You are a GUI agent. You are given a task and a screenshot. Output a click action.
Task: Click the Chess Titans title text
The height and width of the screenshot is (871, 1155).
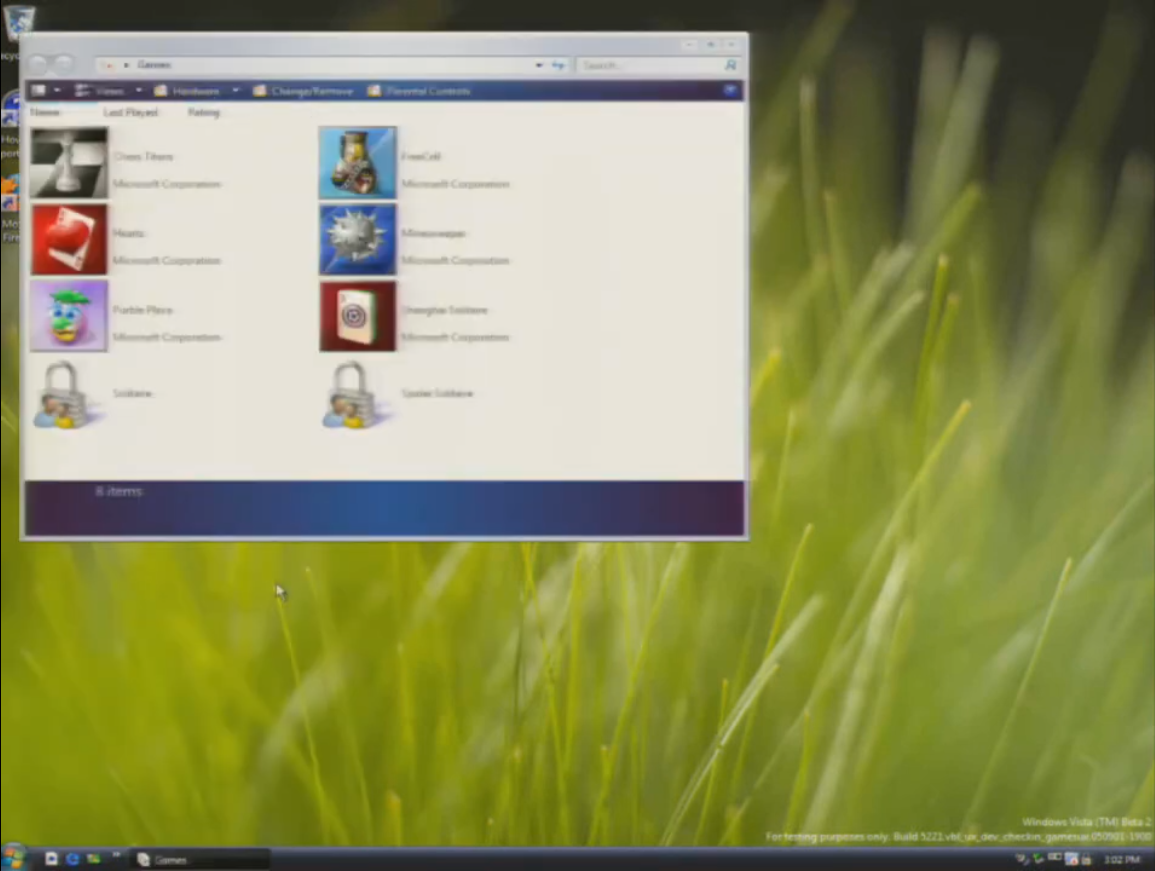tap(144, 156)
